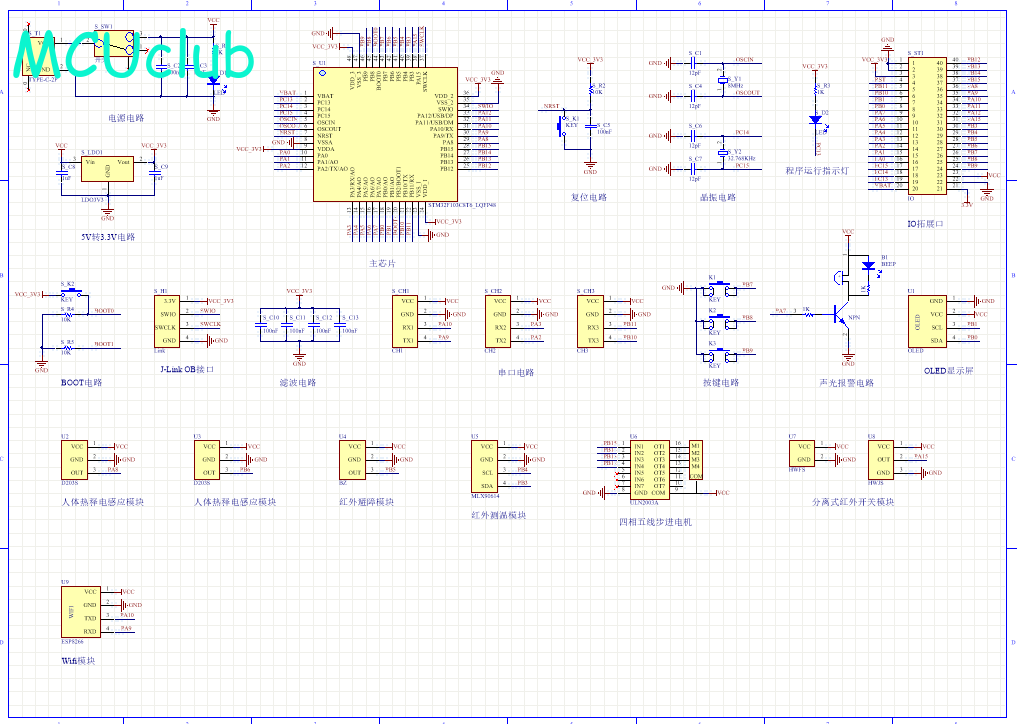Screen dimensions: 1017x724
Task: Select the U8 HWJS infrared receiver block
Action: [x=881, y=460]
